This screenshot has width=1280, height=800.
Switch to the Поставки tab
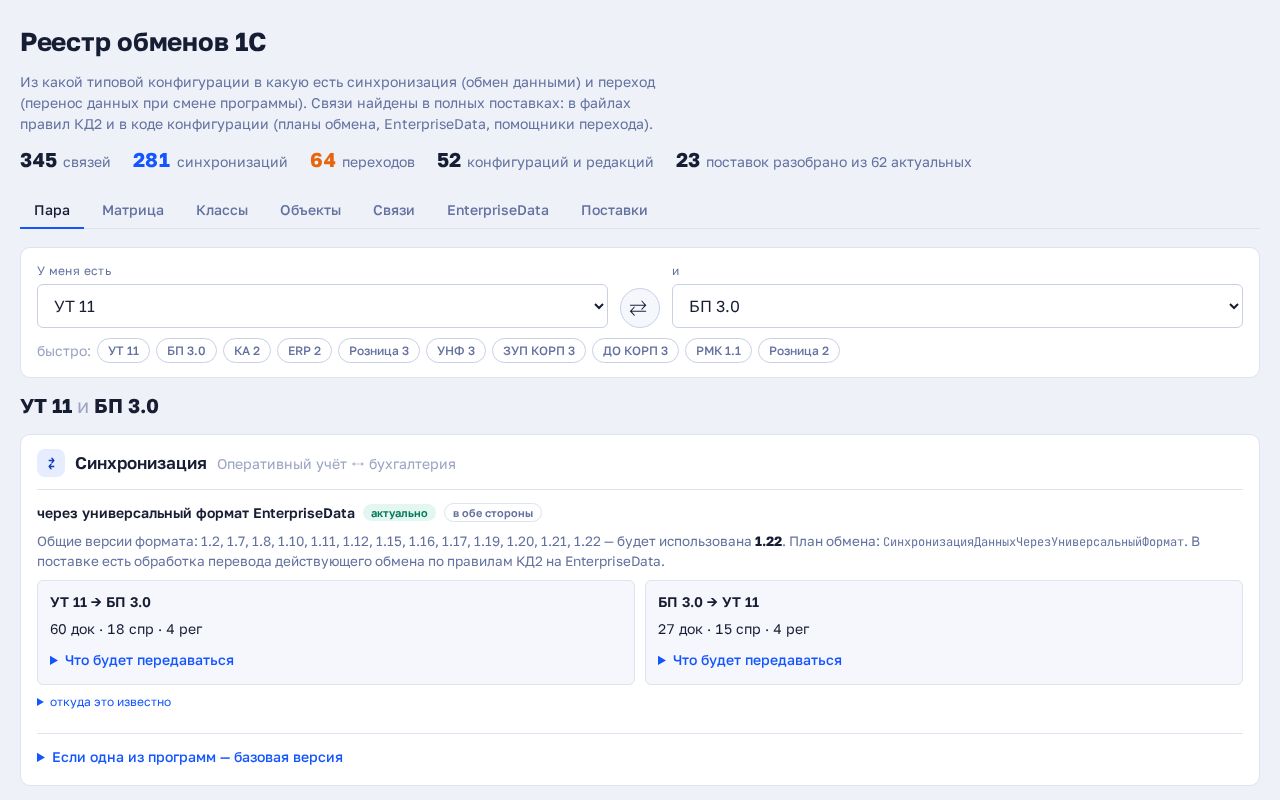click(614, 210)
